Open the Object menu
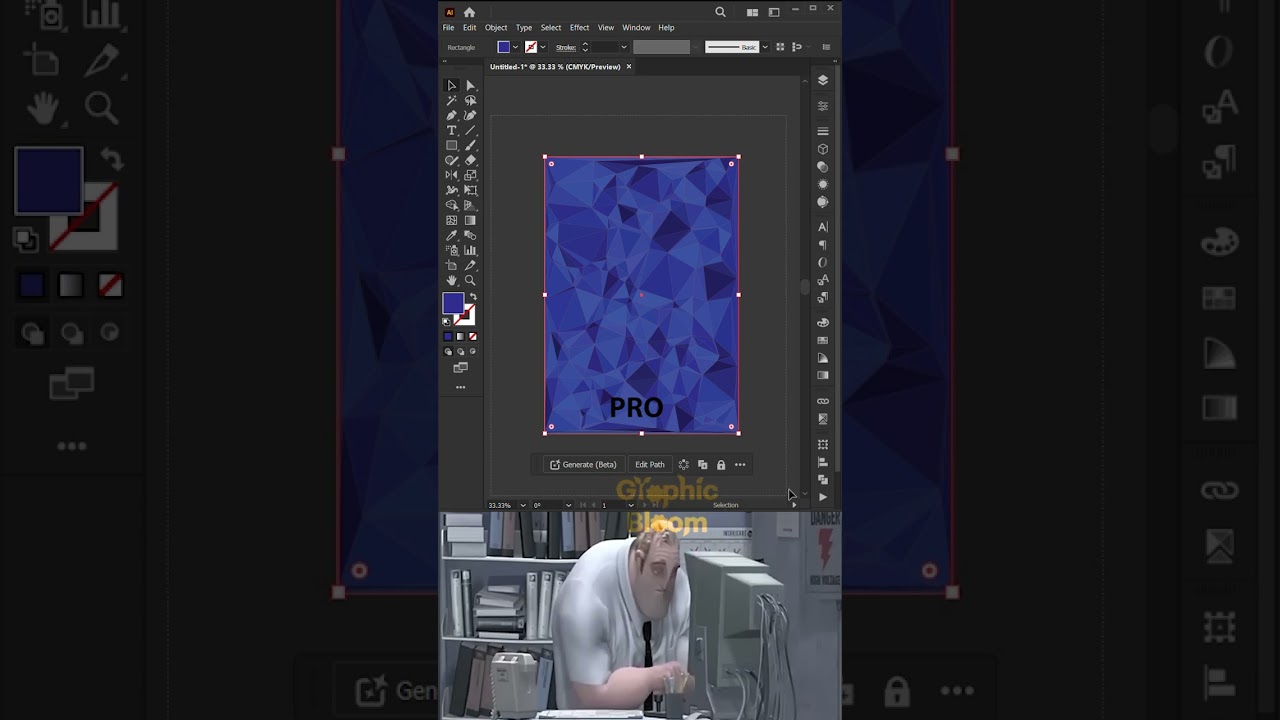Viewport: 1280px width, 720px height. (x=496, y=28)
